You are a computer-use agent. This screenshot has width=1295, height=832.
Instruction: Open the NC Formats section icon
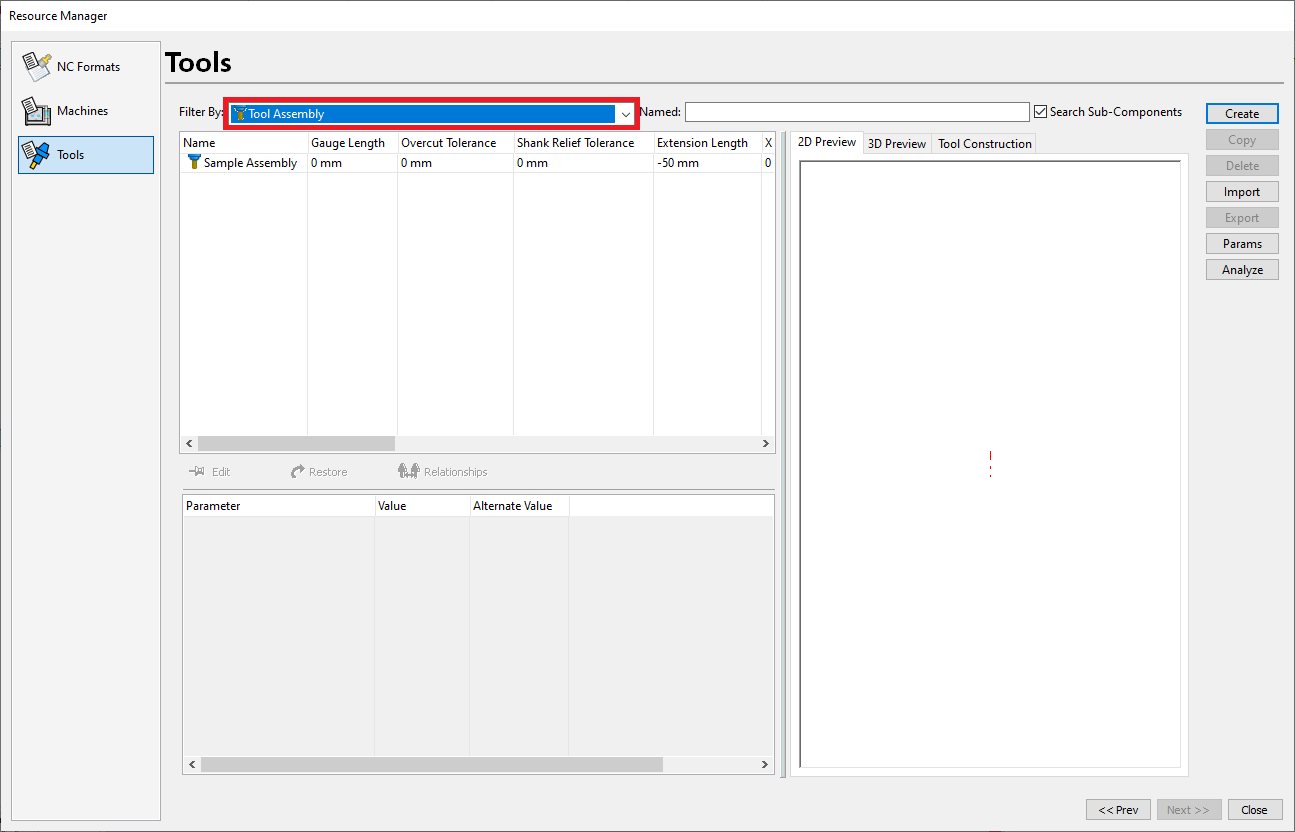point(36,67)
